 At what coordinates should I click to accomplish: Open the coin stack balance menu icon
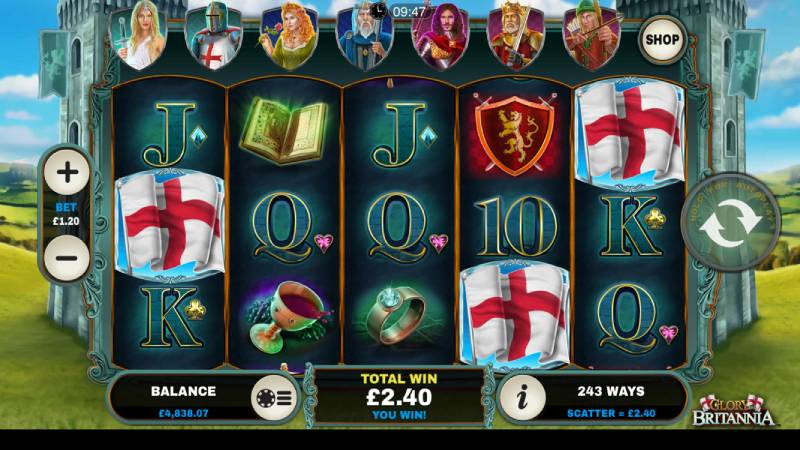click(x=274, y=398)
